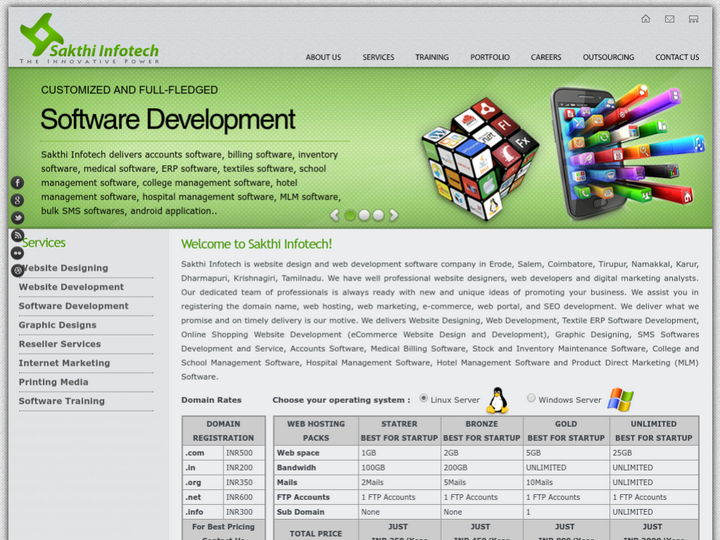Open the Portfolio menu item

[x=490, y=57]
